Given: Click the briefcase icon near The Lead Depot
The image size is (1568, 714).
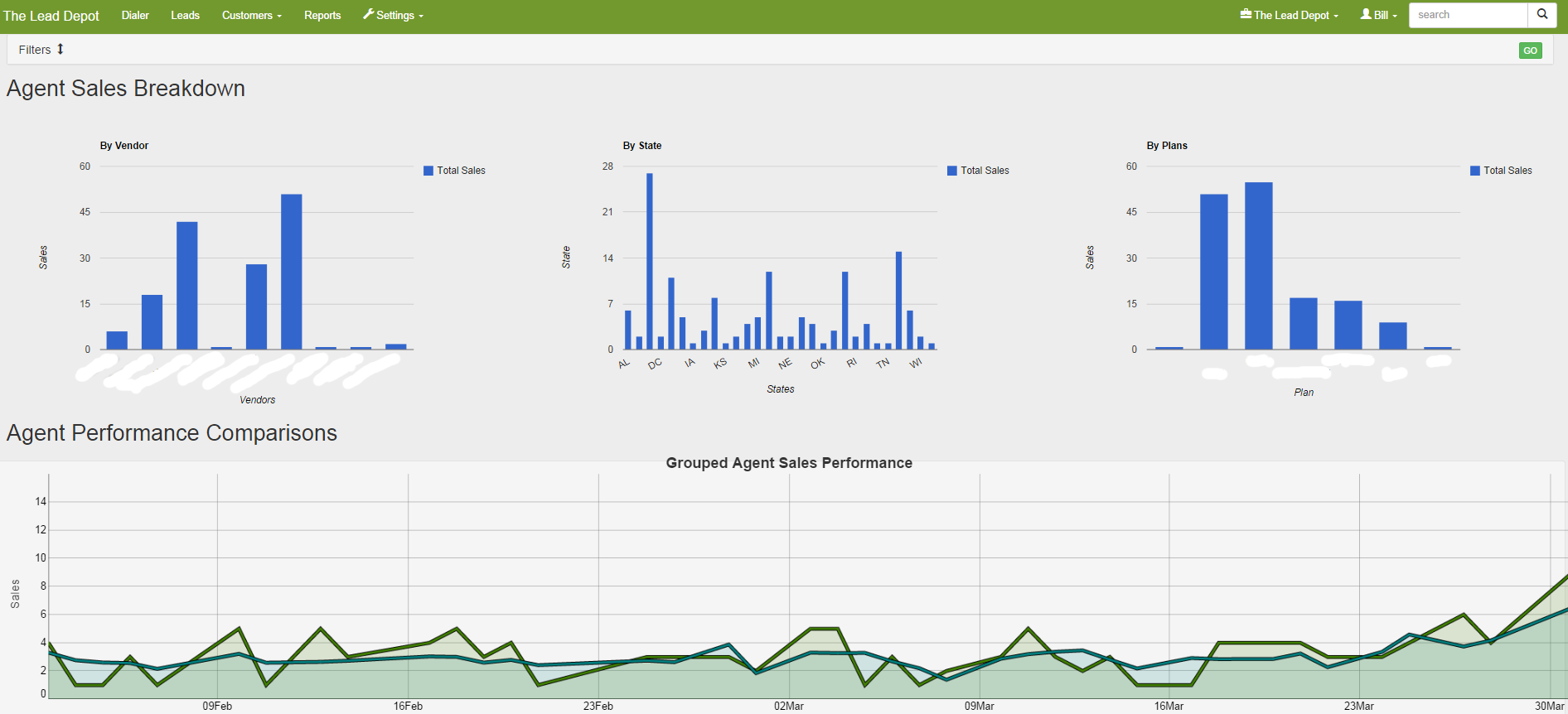Looking at the screenshot, I should click(x=1246, y=14).
